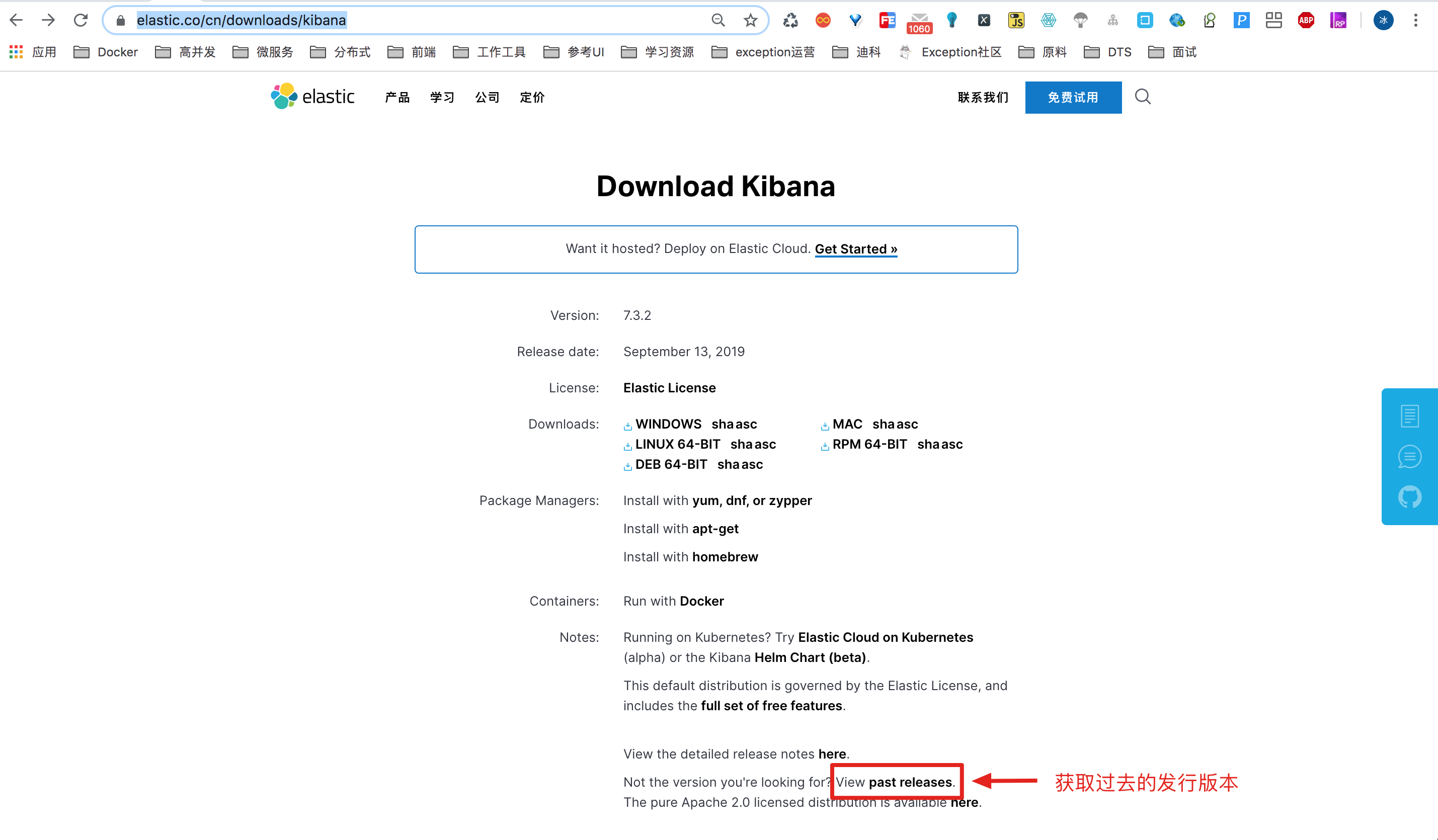This screenshot has width=1438, height=840.
Task: Open the 分布式 bookmarks folder
Action: tap(341, 52)
